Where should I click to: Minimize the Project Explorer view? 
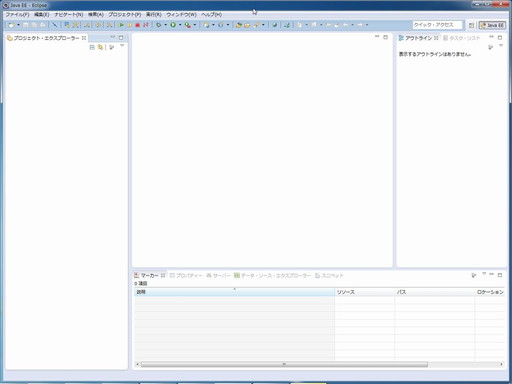pos(113,37)
